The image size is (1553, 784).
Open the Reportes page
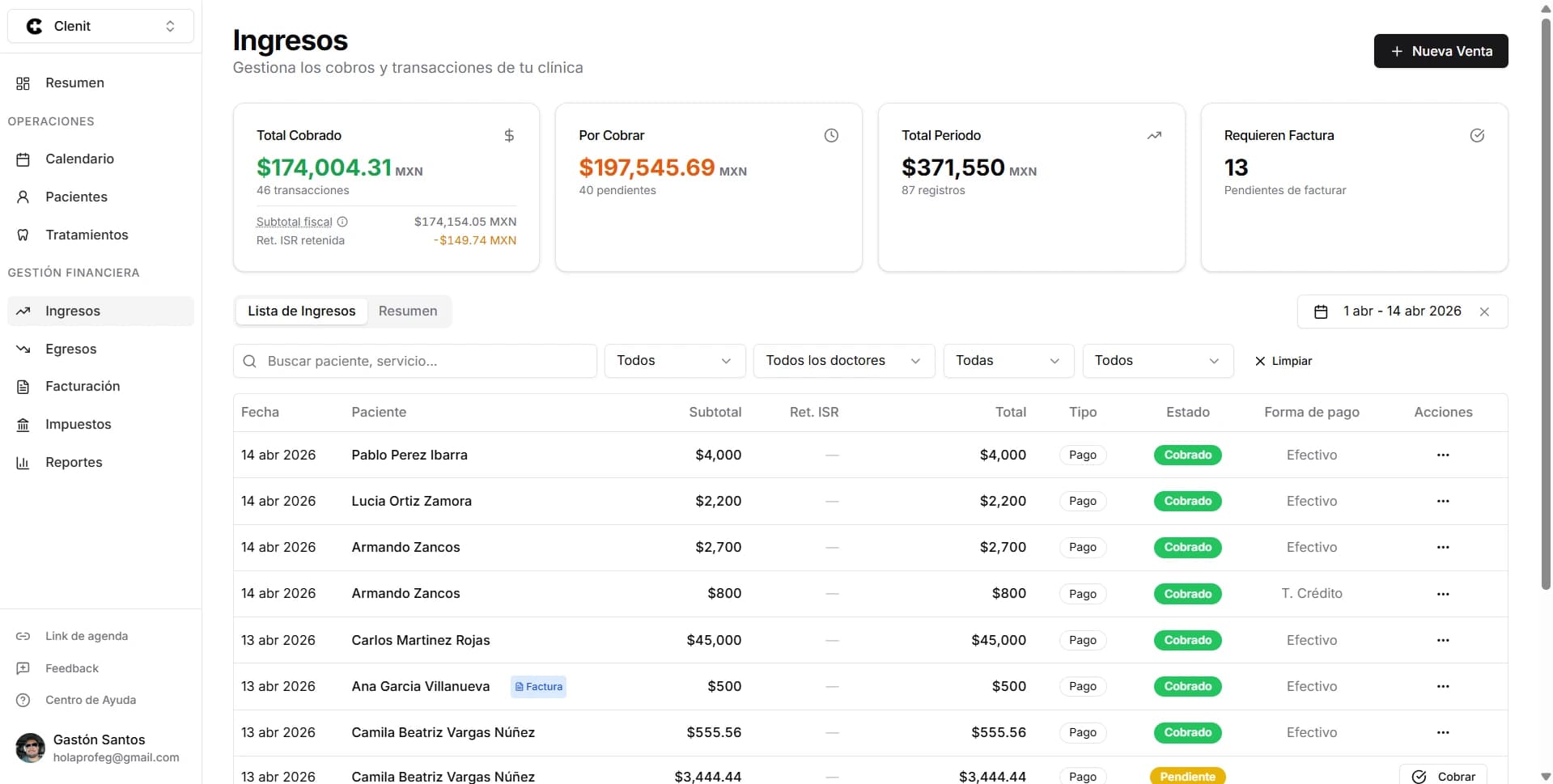(100, 462)
